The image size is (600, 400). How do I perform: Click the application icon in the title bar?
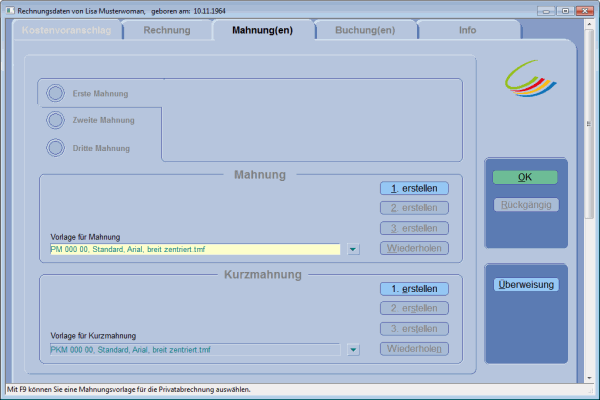coord(9,9)
